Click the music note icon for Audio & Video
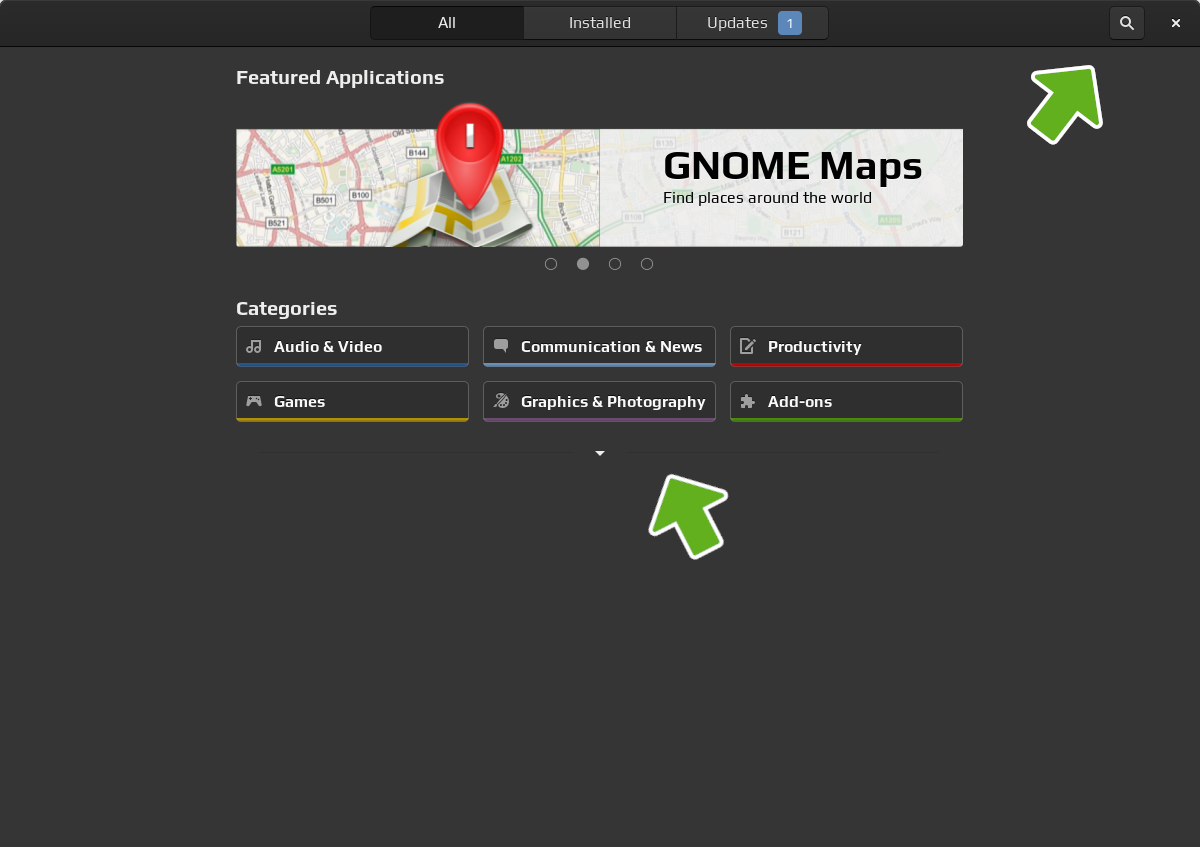This screenshot has width=1200, height=847. [x=254, y=347]
